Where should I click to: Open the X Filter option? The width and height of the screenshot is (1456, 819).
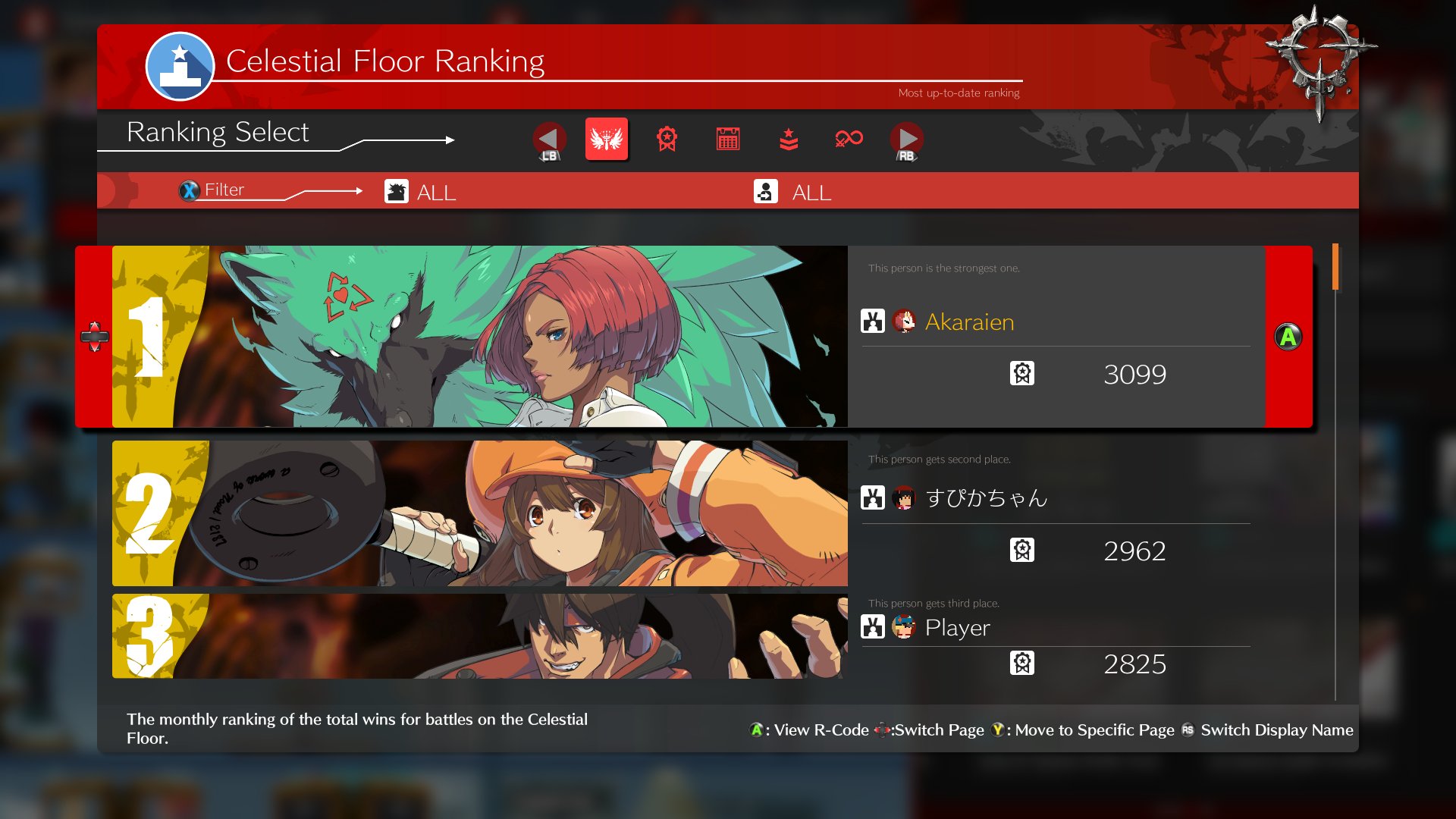tap(212, 190)
